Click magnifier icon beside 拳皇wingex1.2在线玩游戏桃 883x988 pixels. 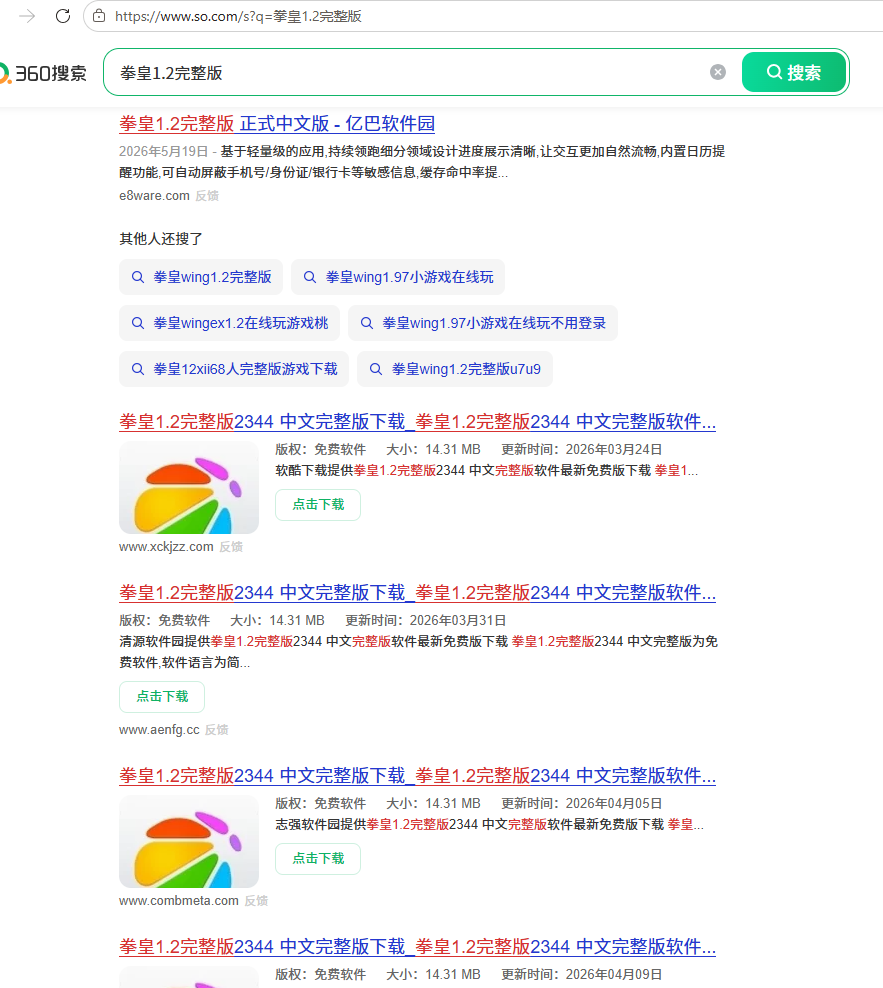[x=137, y=323]
